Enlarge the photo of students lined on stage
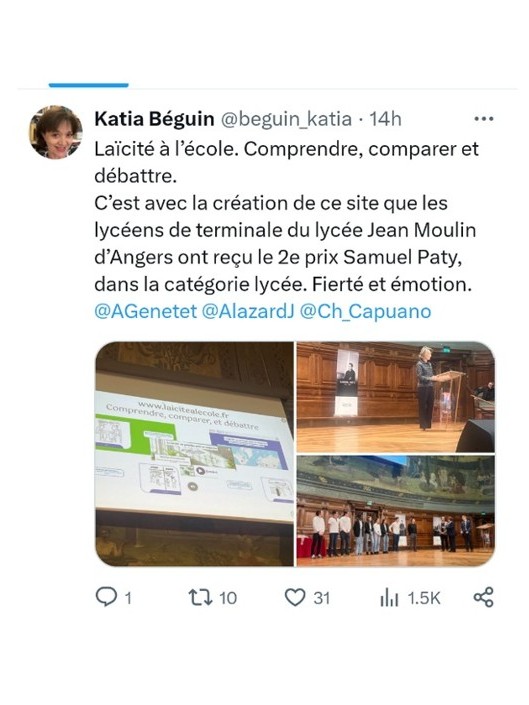 tap(396, 511)
